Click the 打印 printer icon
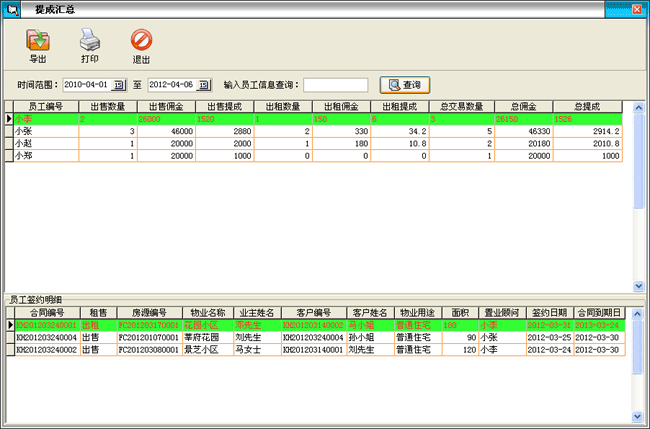The image size is (650, 429). [89, 41]
